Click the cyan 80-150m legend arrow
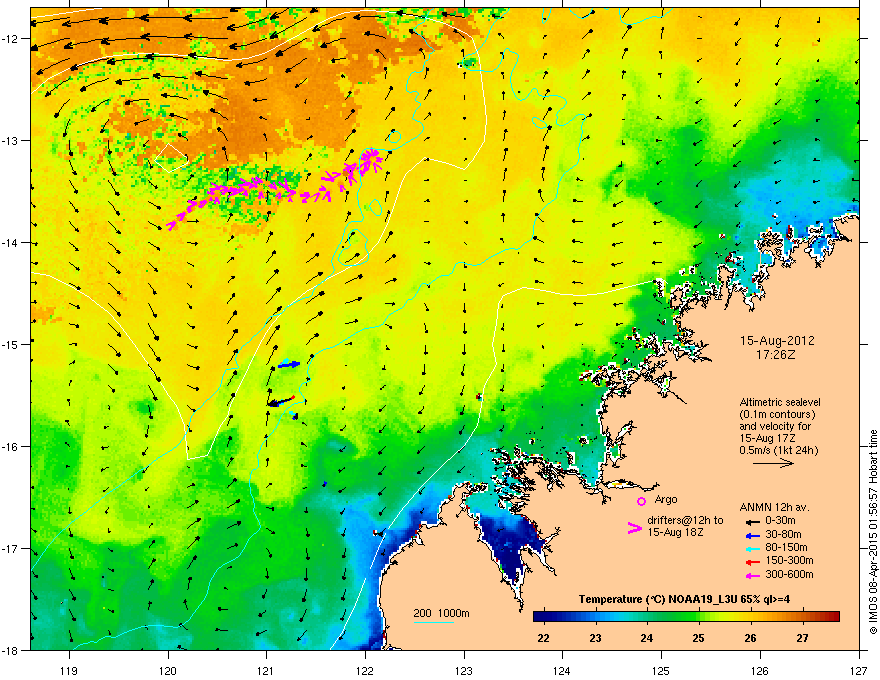This screenshot has width=880, height=680. (752, 548)
